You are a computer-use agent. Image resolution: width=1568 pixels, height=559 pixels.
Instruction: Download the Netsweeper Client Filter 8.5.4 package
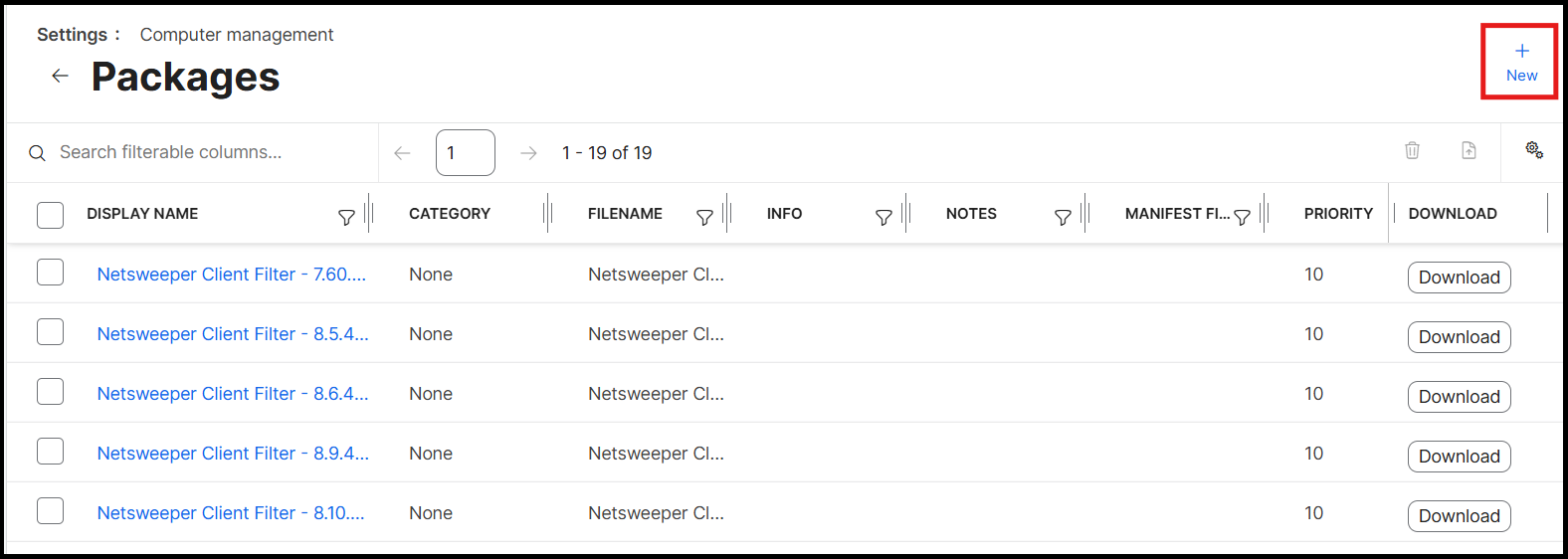click(x=1459, y=337)
